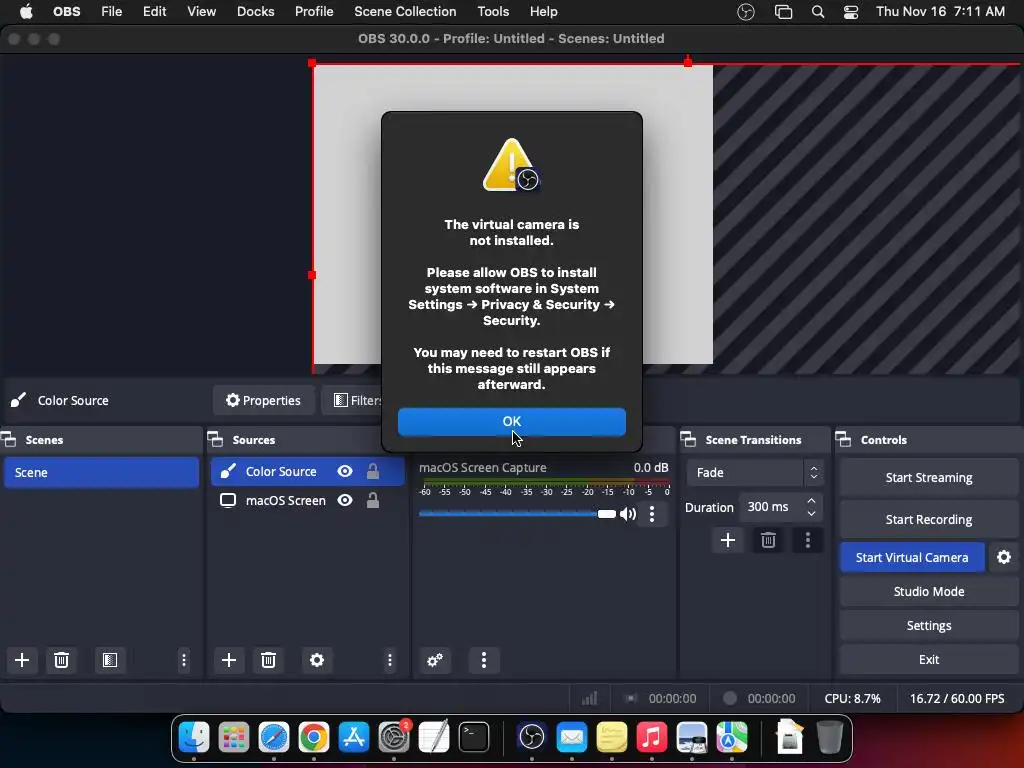Open Apple menu
The width and height of the screenshot is (1024, 768).
tap(26, 12)
